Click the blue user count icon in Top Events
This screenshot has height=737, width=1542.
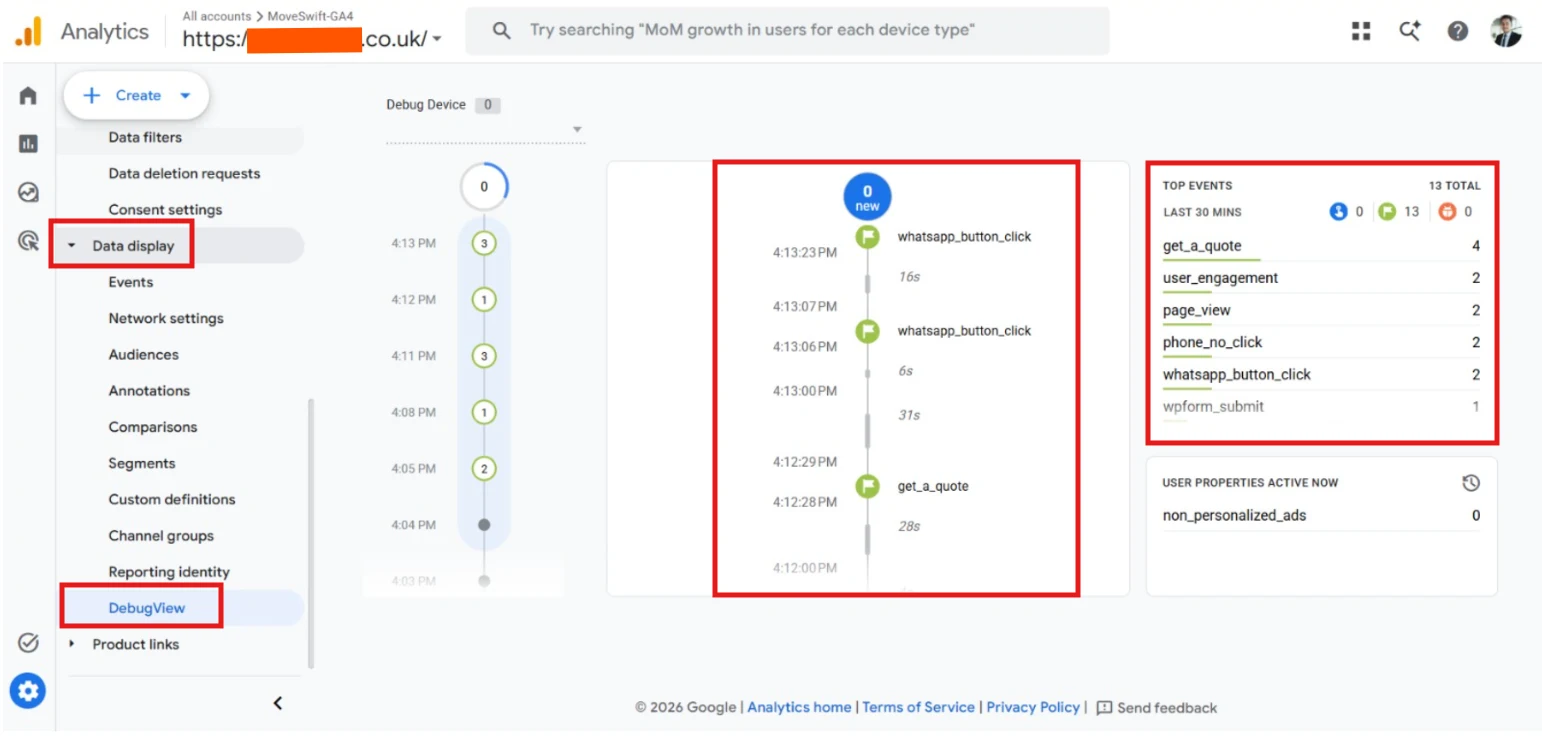(1339, 212)
